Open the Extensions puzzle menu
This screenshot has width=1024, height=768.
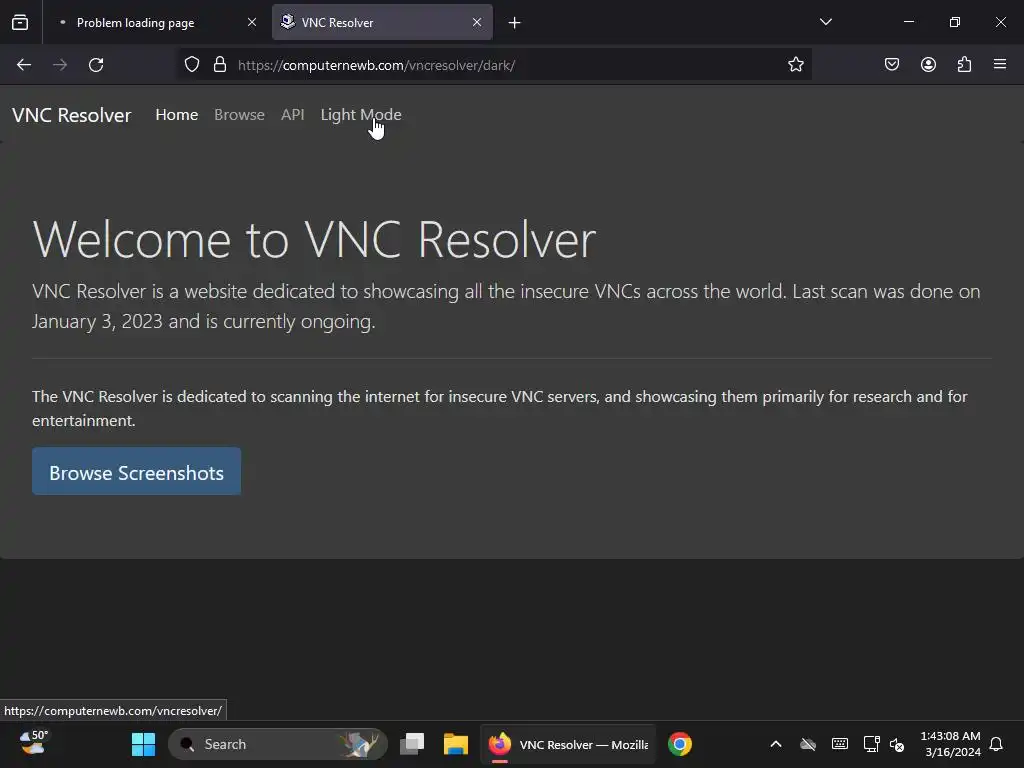click(x=964, y=65)
